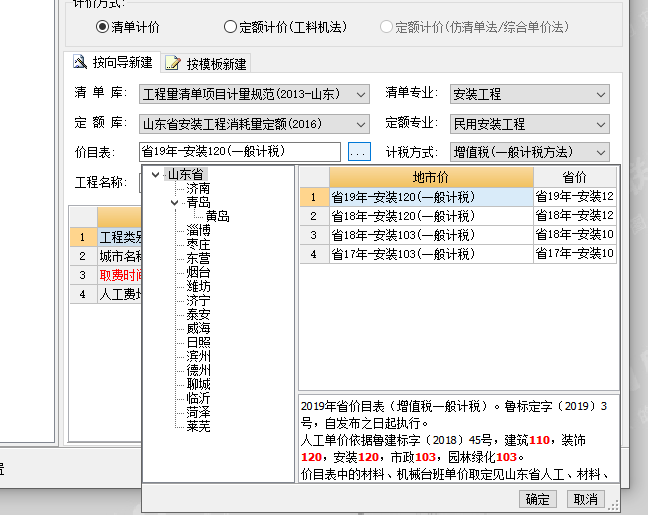
Task: Select 省19年-安装120(一般计税) in 地市价 column
Action: point(431,197)
